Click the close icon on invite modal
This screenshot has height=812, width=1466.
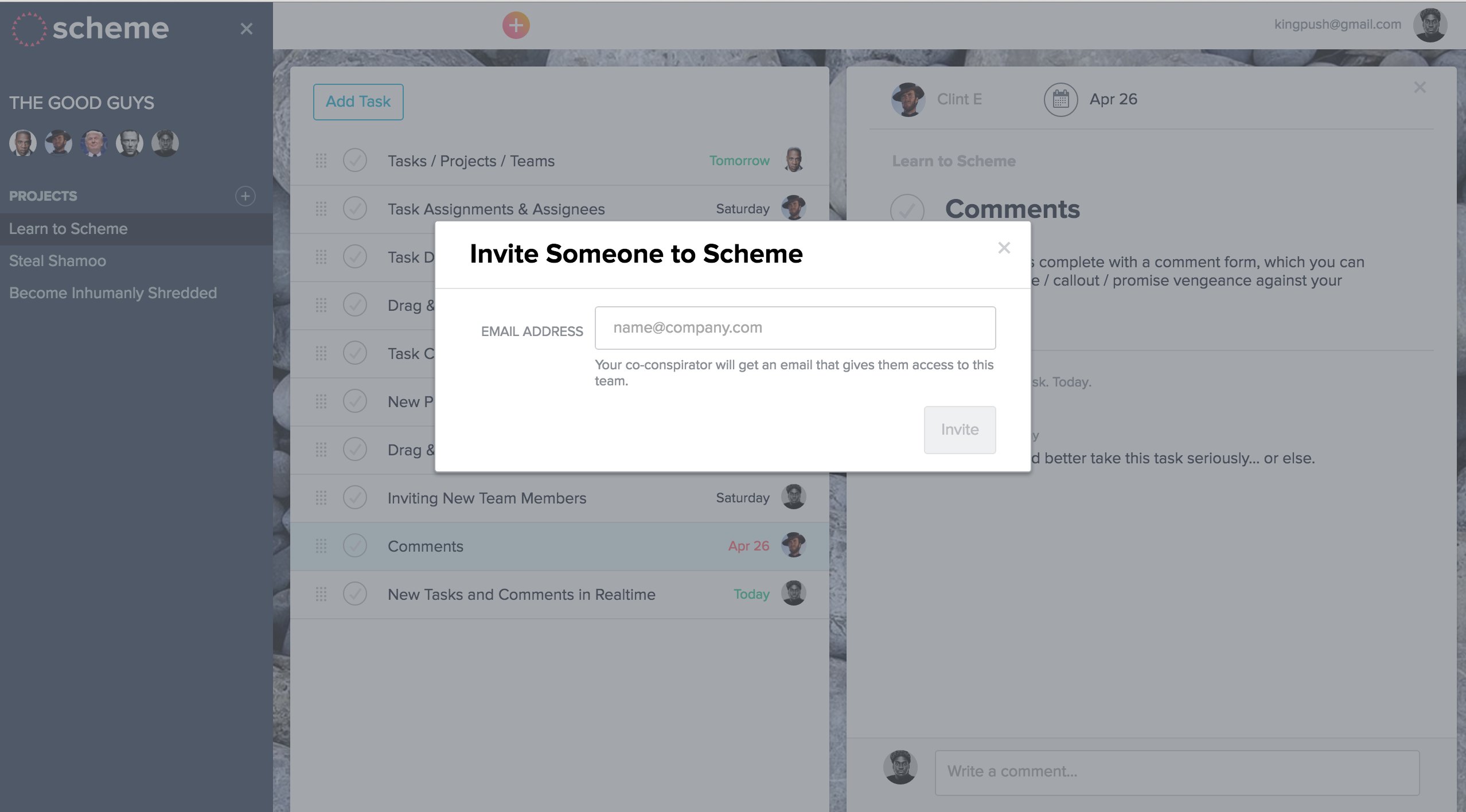click(1004, 248)
